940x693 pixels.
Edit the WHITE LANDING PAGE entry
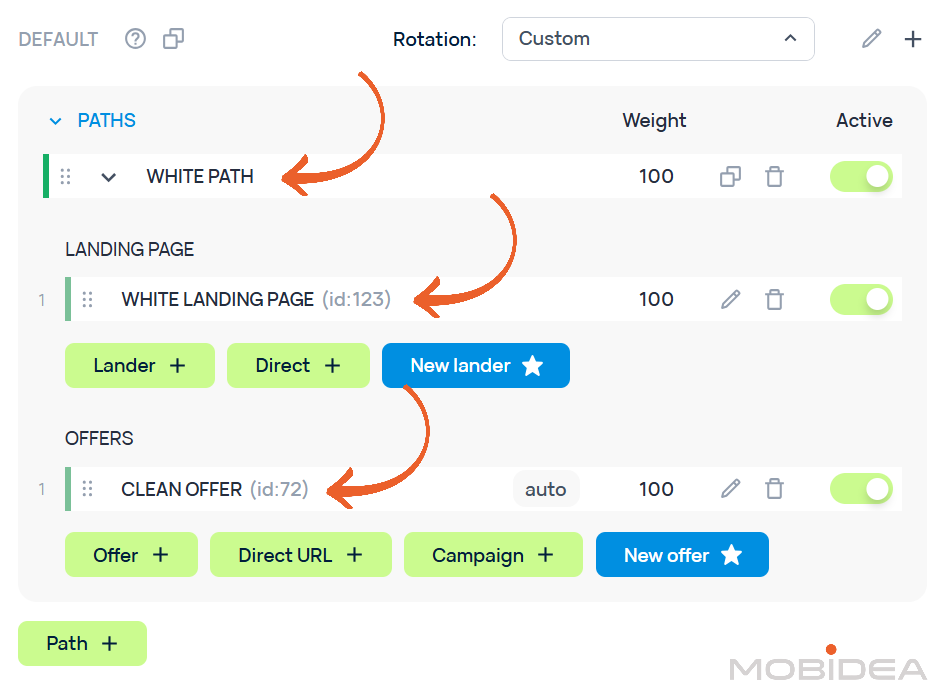[x=731, y=299]
